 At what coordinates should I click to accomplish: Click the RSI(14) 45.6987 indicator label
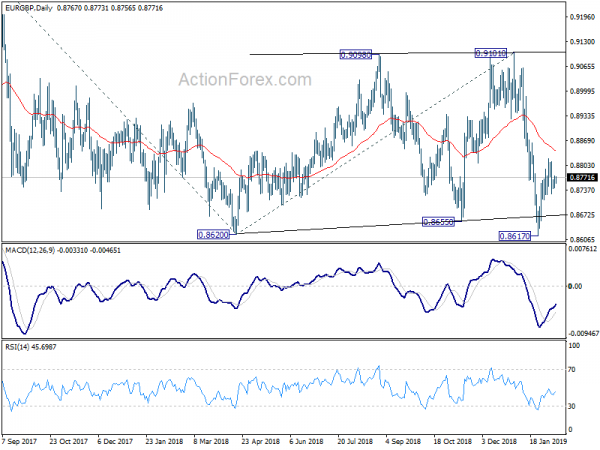point(31,347)
